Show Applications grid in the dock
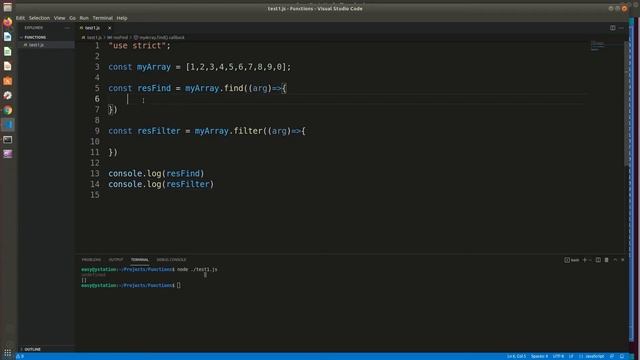The height and width of the screenshot is (360, 640). pyautogui.click(x=7, y=353)
